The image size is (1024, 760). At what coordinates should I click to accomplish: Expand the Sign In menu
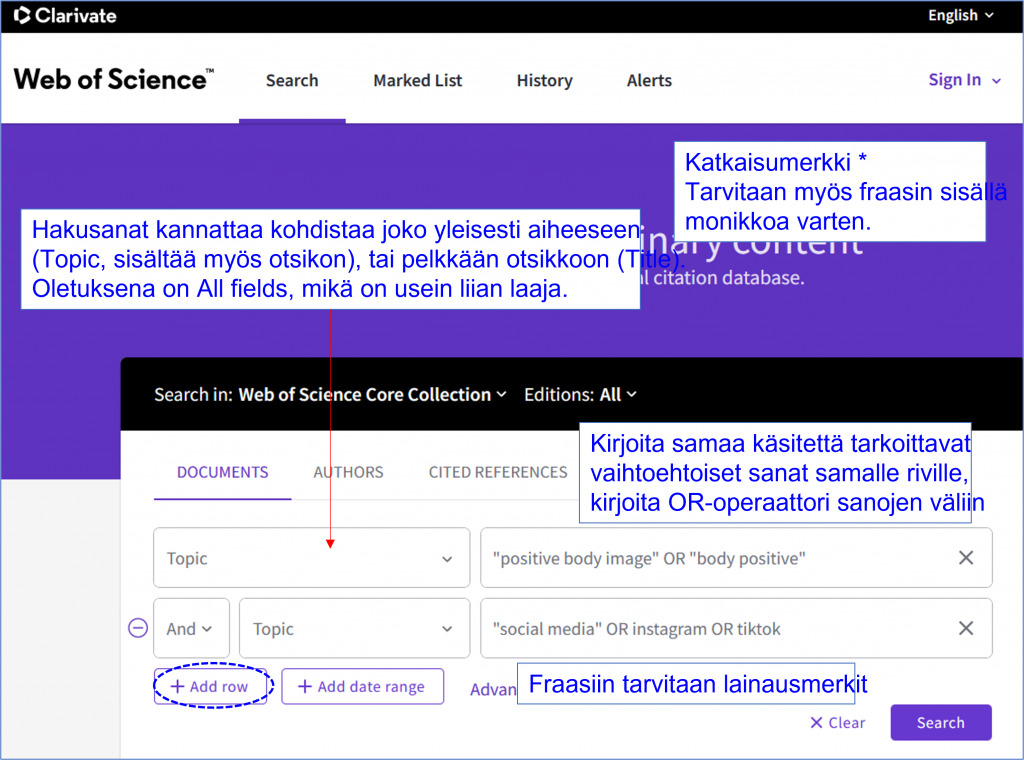pyautogui.click(x=965, y=80)
